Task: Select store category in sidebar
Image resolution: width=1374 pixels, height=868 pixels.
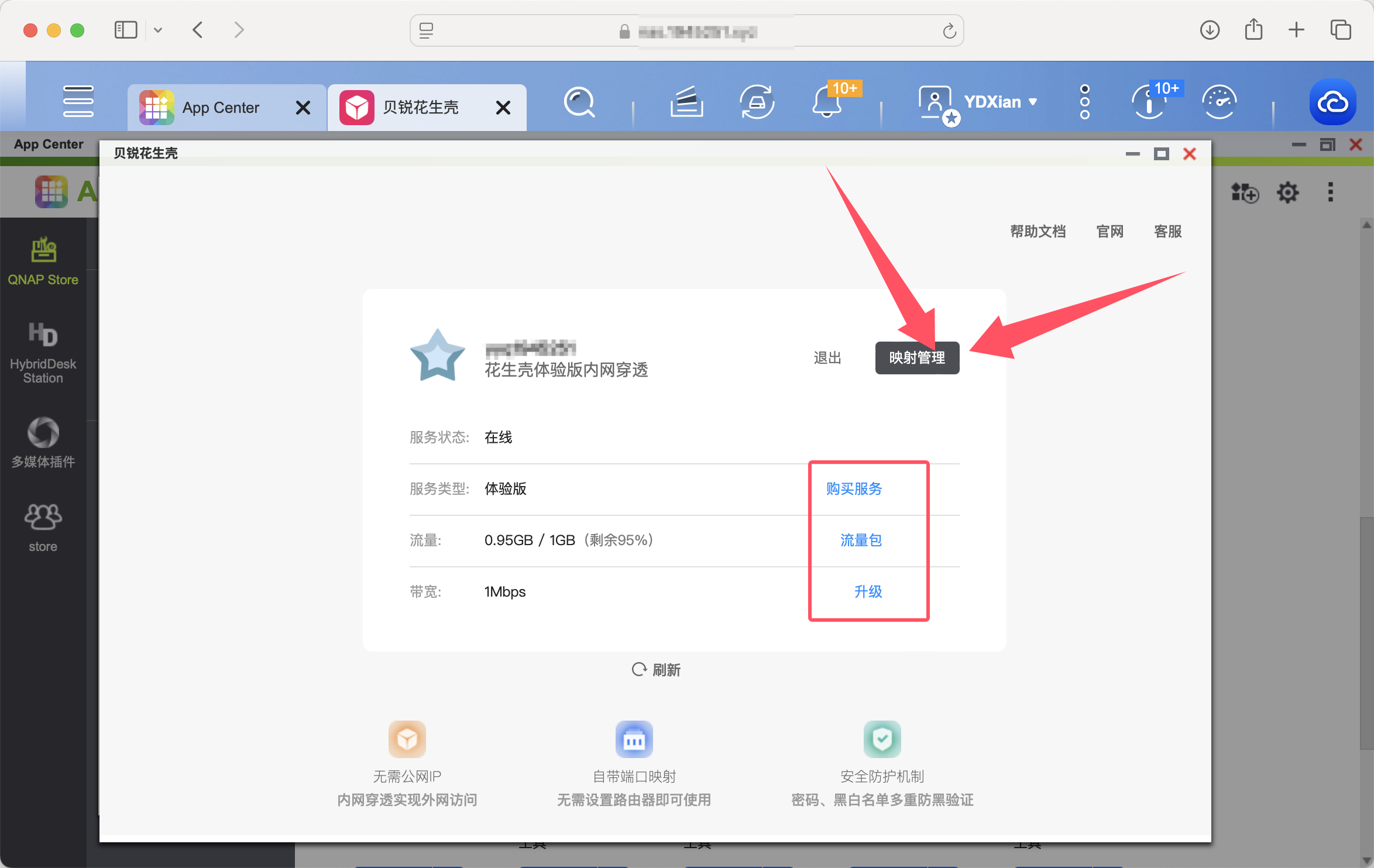Action: (43, 528)
